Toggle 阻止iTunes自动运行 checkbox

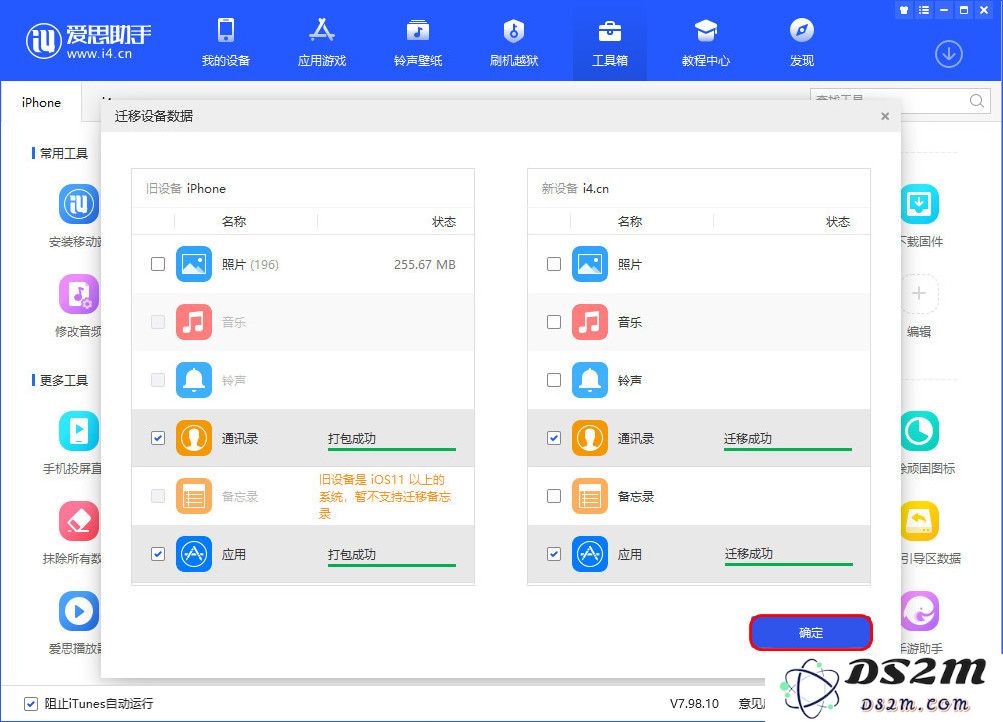[x=31, y=703]
